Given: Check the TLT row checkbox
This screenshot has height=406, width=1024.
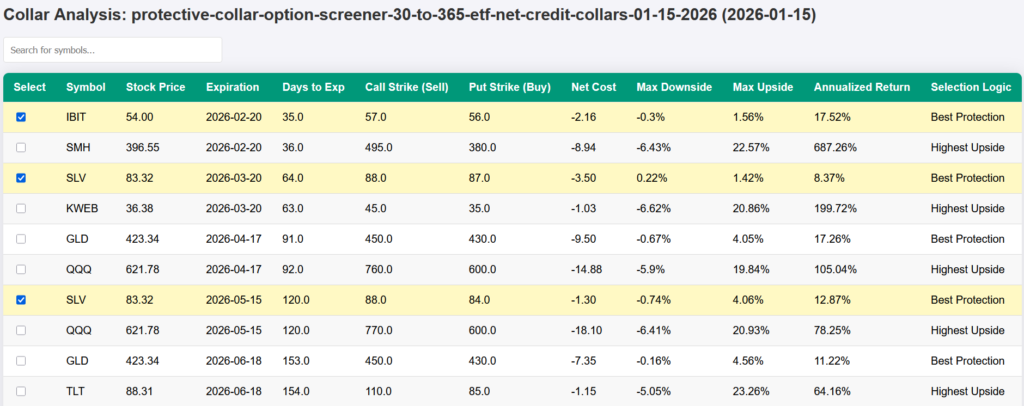Looking at the screenshot, I should [21, 391].
